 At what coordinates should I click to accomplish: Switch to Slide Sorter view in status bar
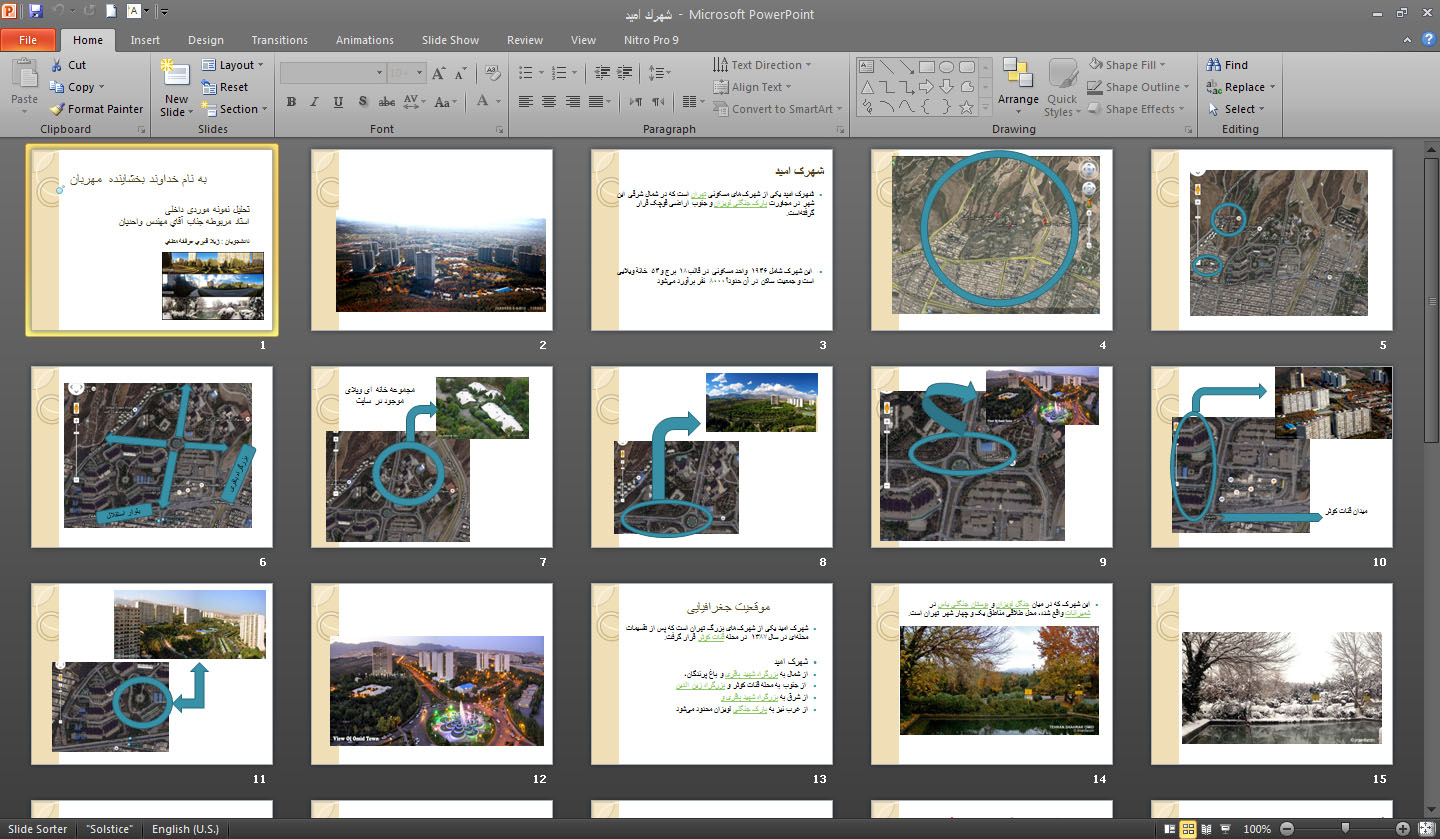[1189, 829]
